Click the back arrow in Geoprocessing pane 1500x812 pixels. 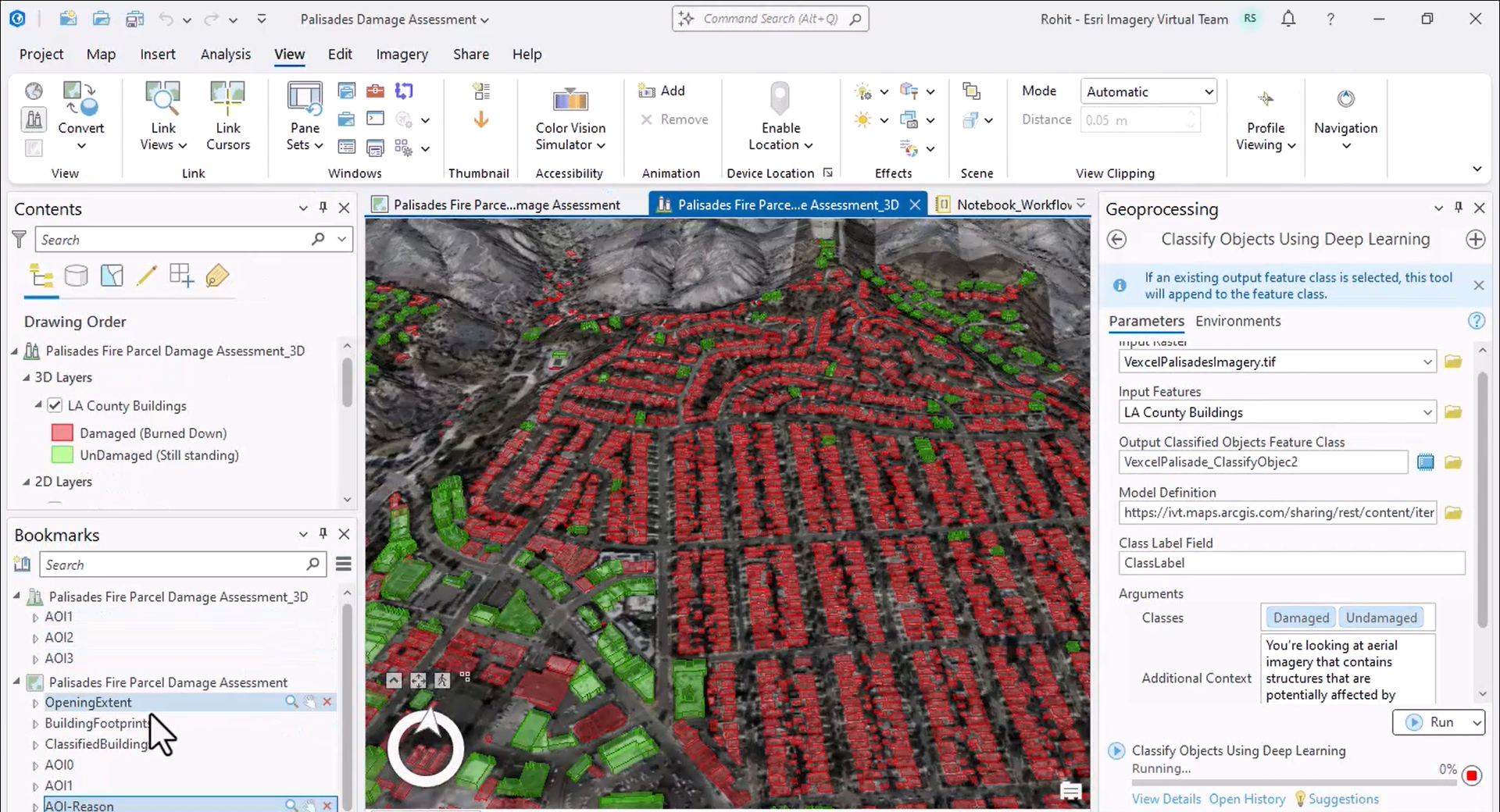1117,240
